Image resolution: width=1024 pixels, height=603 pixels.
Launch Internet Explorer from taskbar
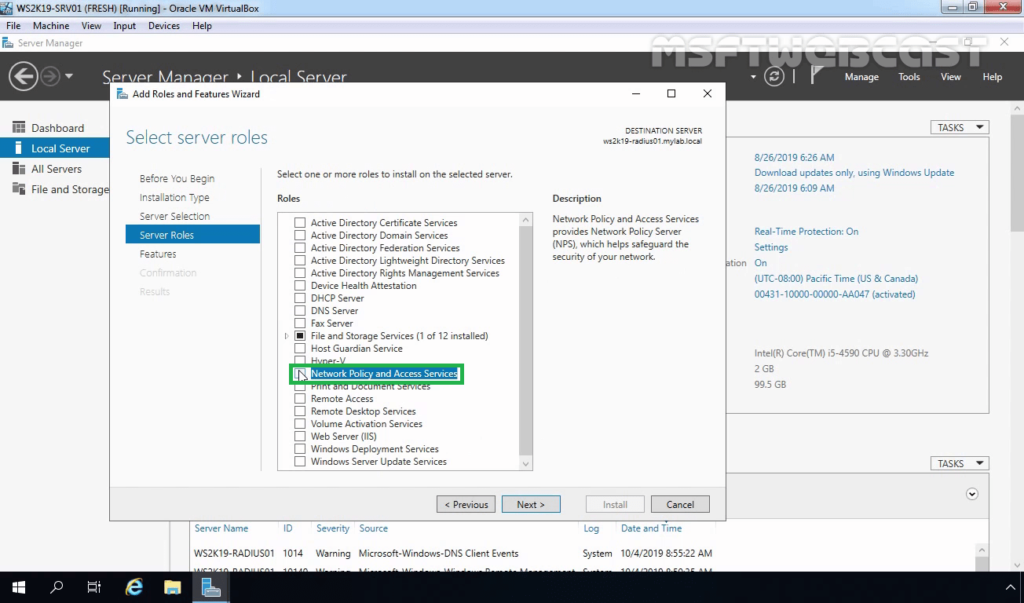(134, 587)
